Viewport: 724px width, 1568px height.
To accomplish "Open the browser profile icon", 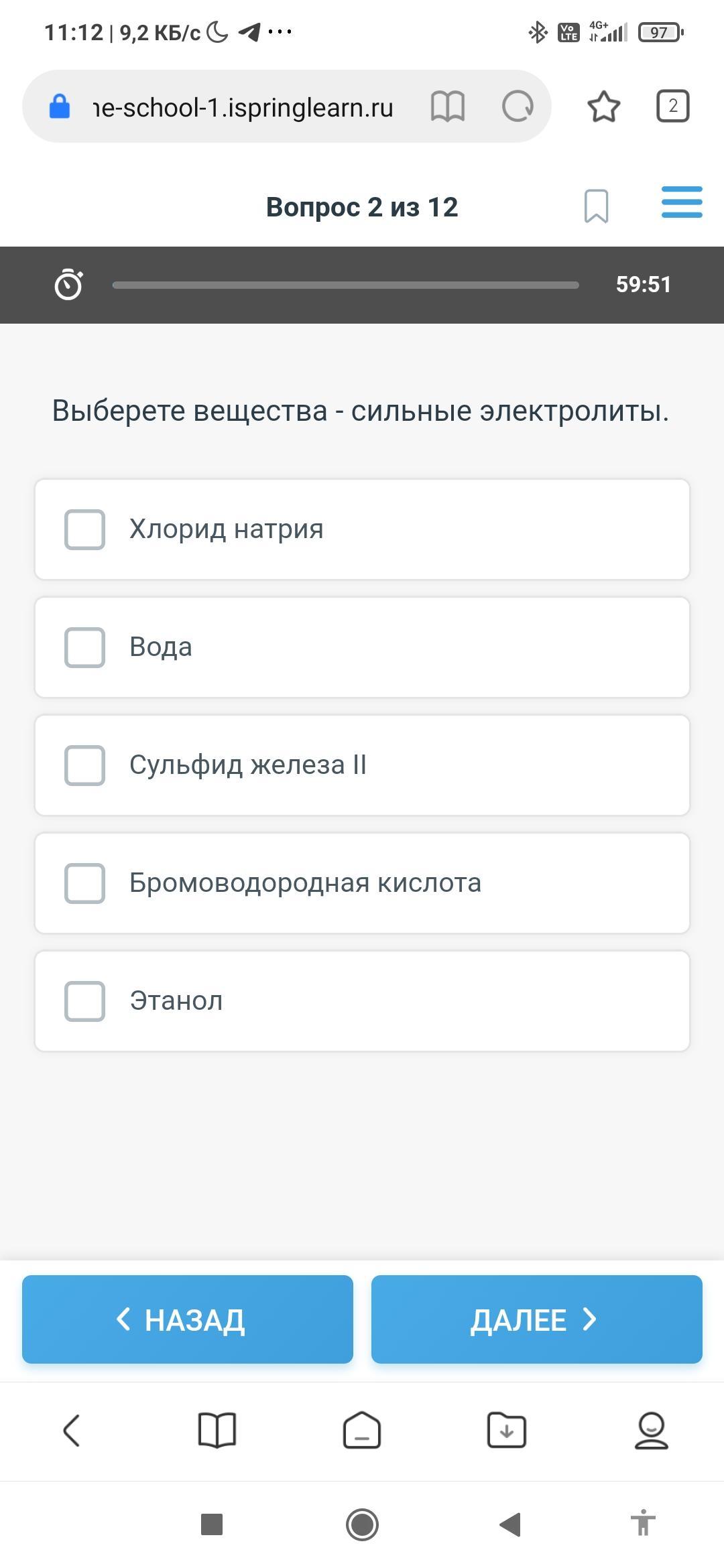I will click(x=652, y=1431).
